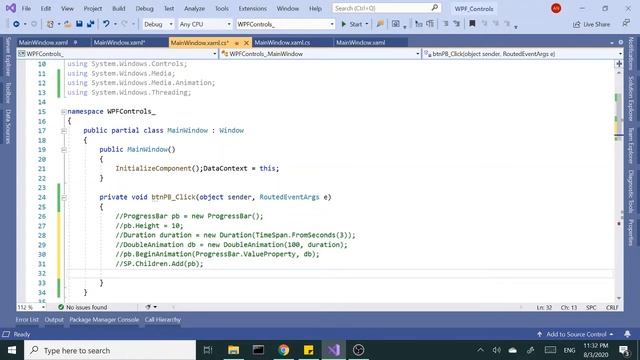Switch to the rightmost MainWindow.xaml tab
Image resolution: width=640 pixels, height=360 pixels.
point(360,42)
